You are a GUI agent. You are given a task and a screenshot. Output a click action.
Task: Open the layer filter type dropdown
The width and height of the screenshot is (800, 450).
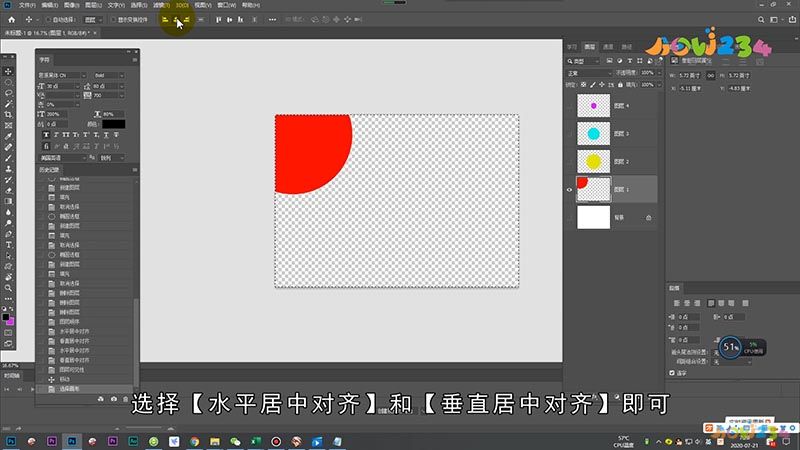pos(584,61)
